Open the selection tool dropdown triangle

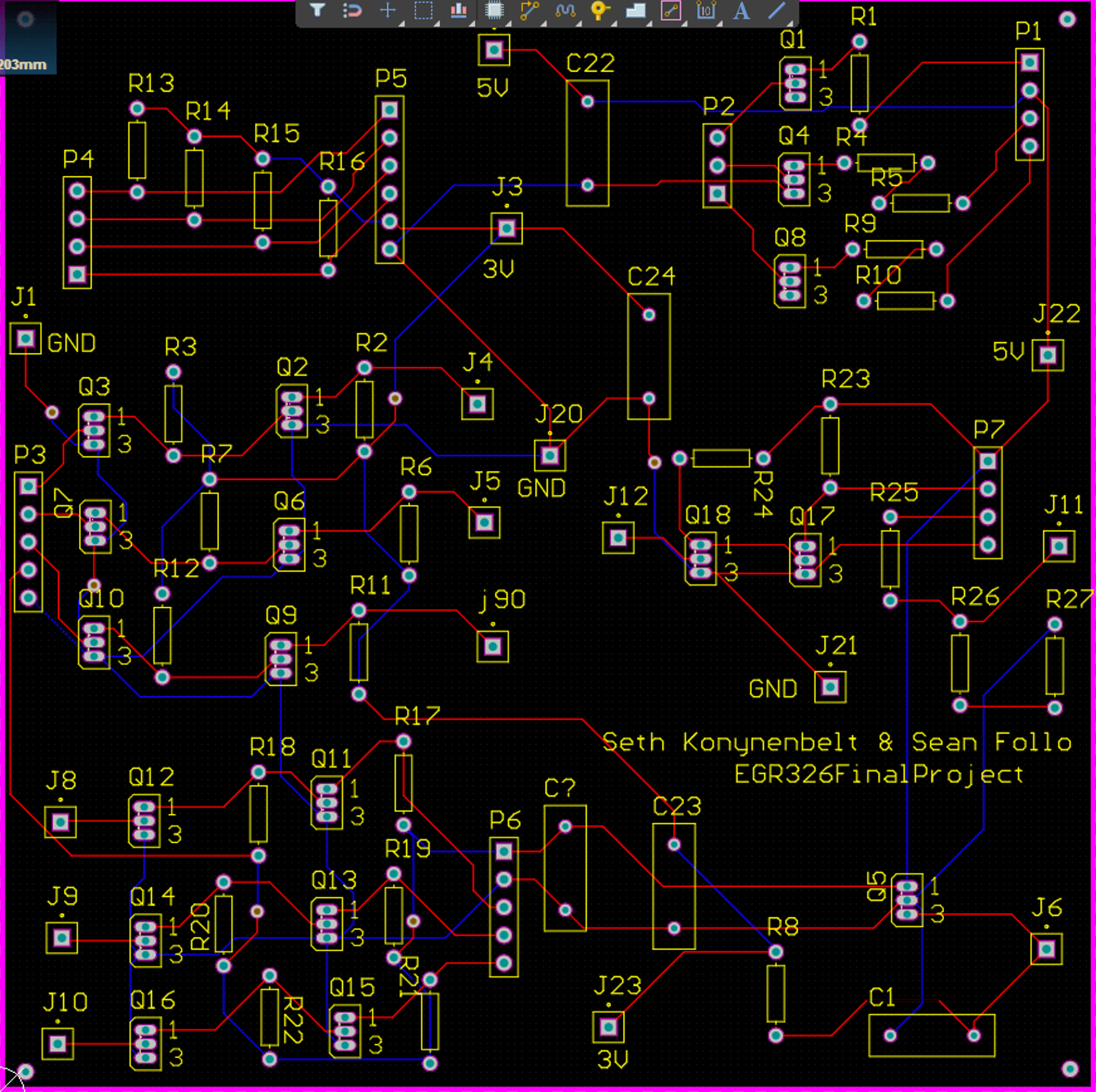(437, 23)
